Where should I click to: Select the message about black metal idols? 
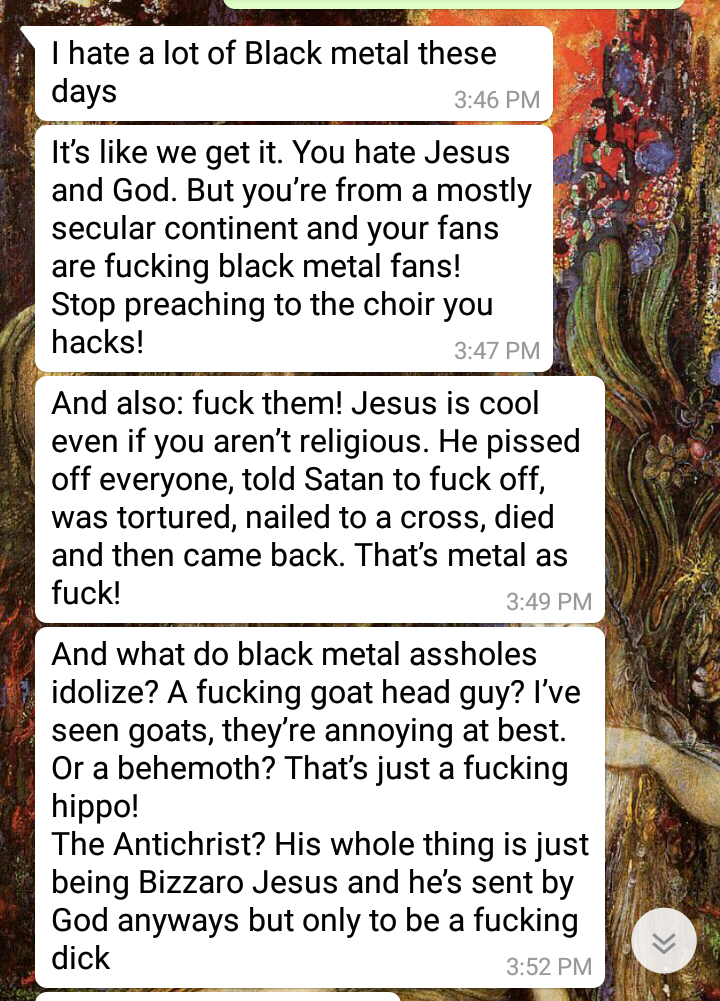point(320,808)
